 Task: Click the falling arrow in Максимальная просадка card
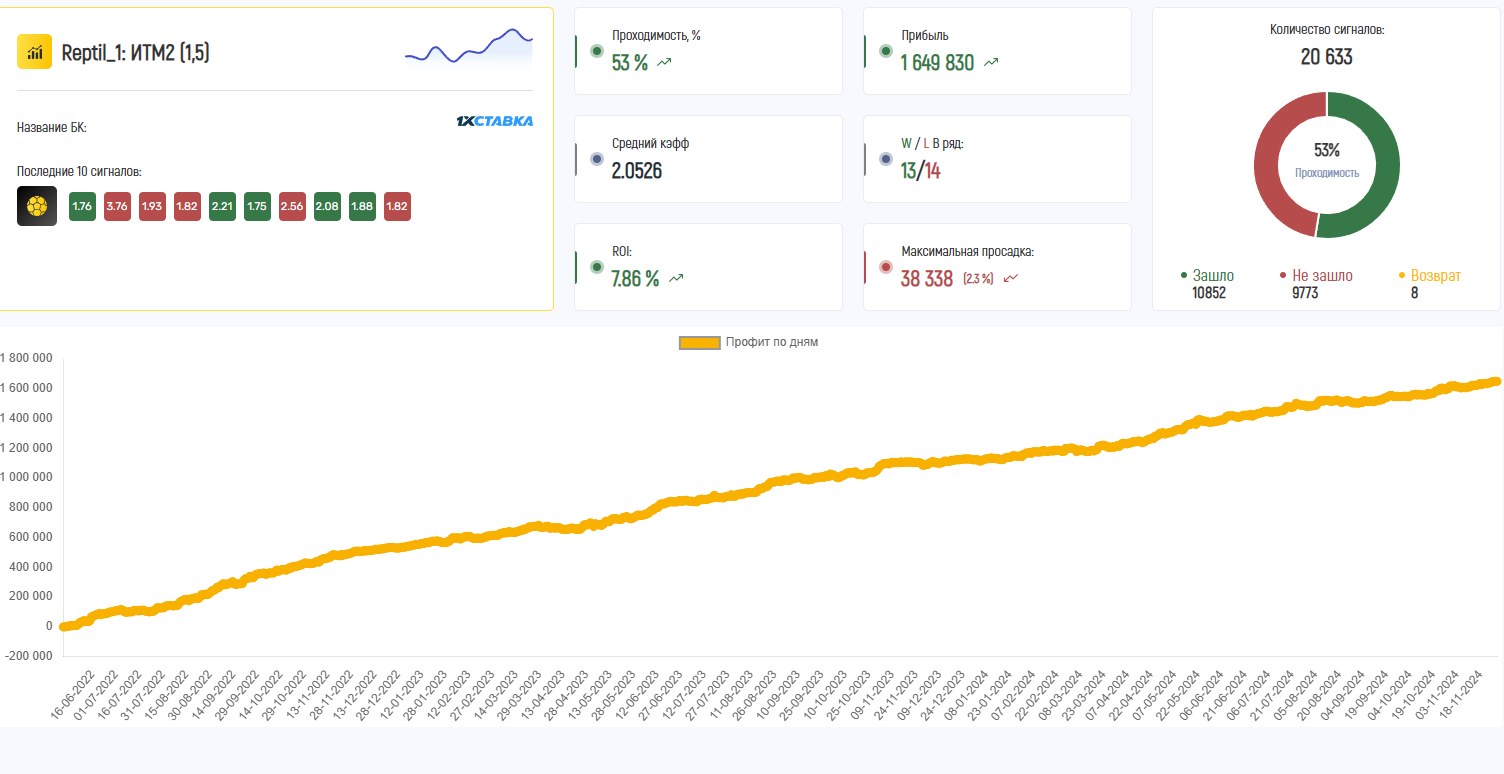pyautogui.click(x=1010, y=278)
